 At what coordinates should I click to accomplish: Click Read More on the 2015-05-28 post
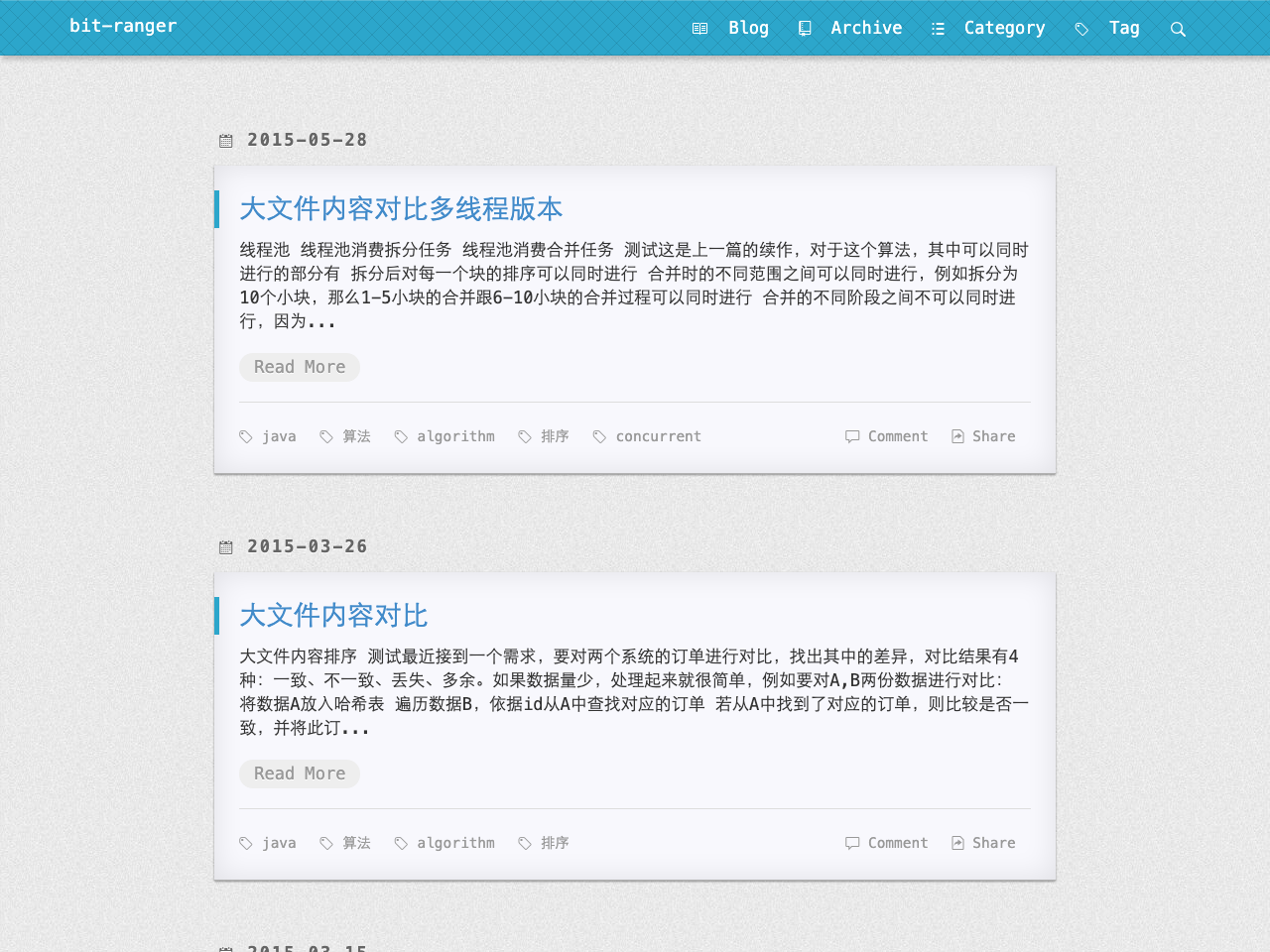[300, 367]
